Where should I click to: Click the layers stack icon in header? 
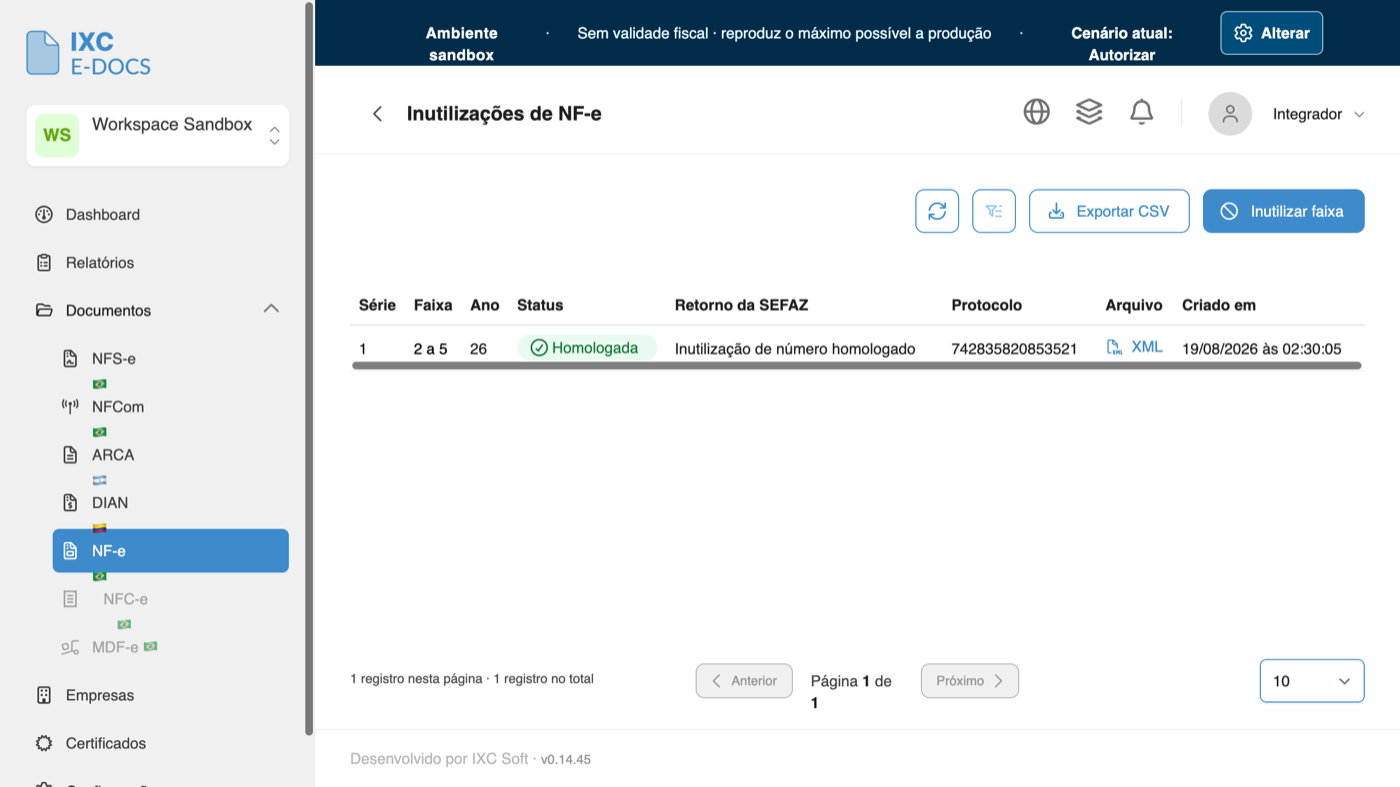tap(1089, 112)
